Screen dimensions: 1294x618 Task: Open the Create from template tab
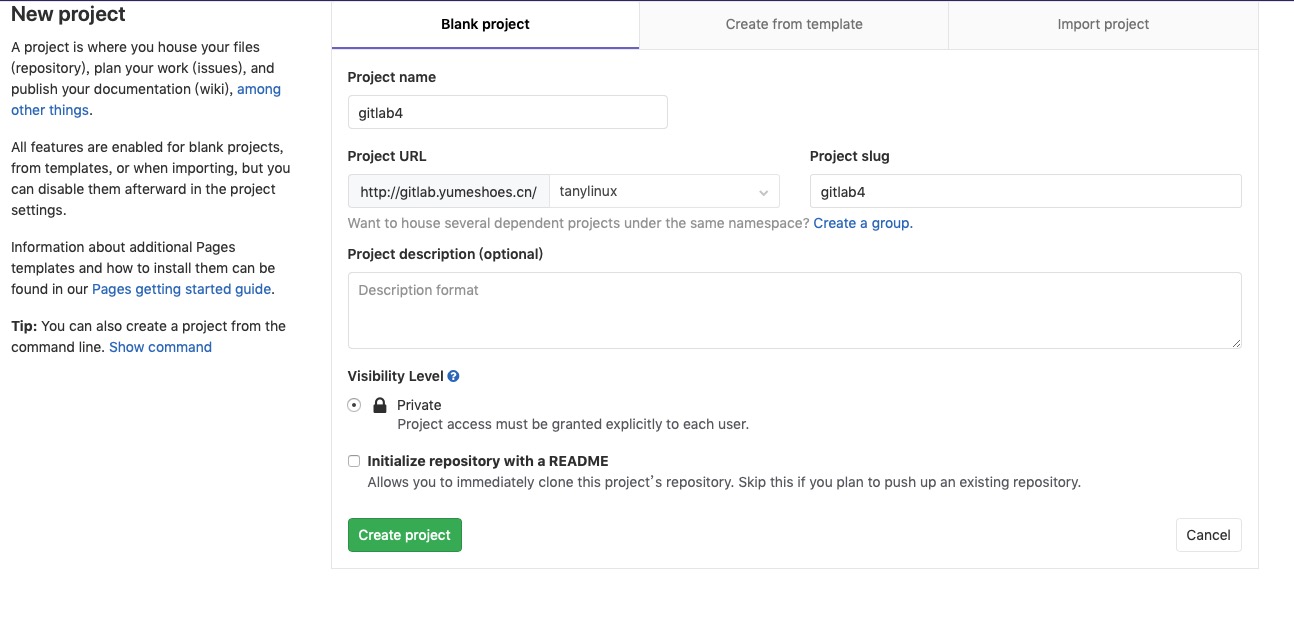point(794,24)
